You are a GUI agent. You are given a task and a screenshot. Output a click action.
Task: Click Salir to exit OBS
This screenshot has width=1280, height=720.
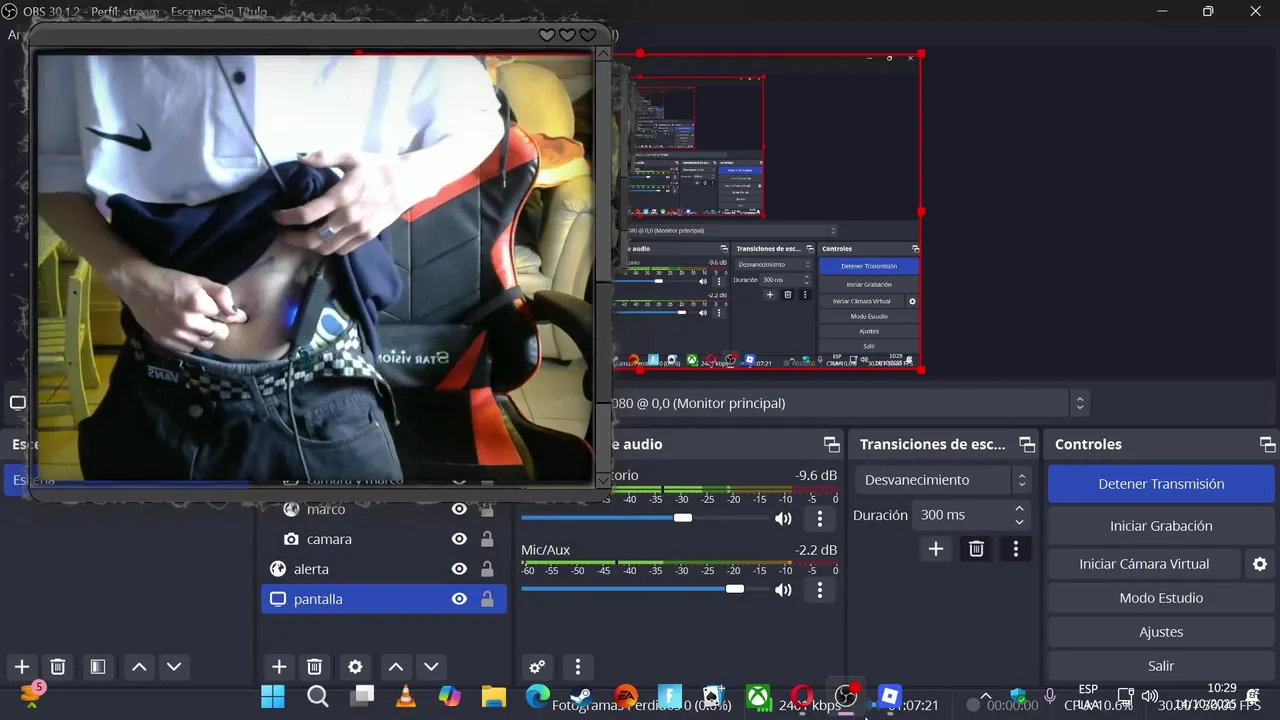[1161, 666]
